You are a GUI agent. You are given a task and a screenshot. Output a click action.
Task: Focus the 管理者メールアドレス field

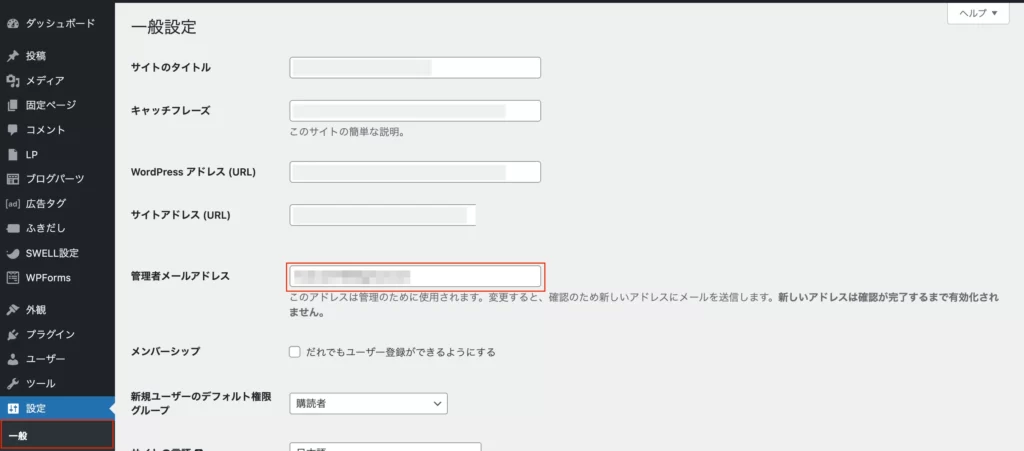tap(415, 277)
